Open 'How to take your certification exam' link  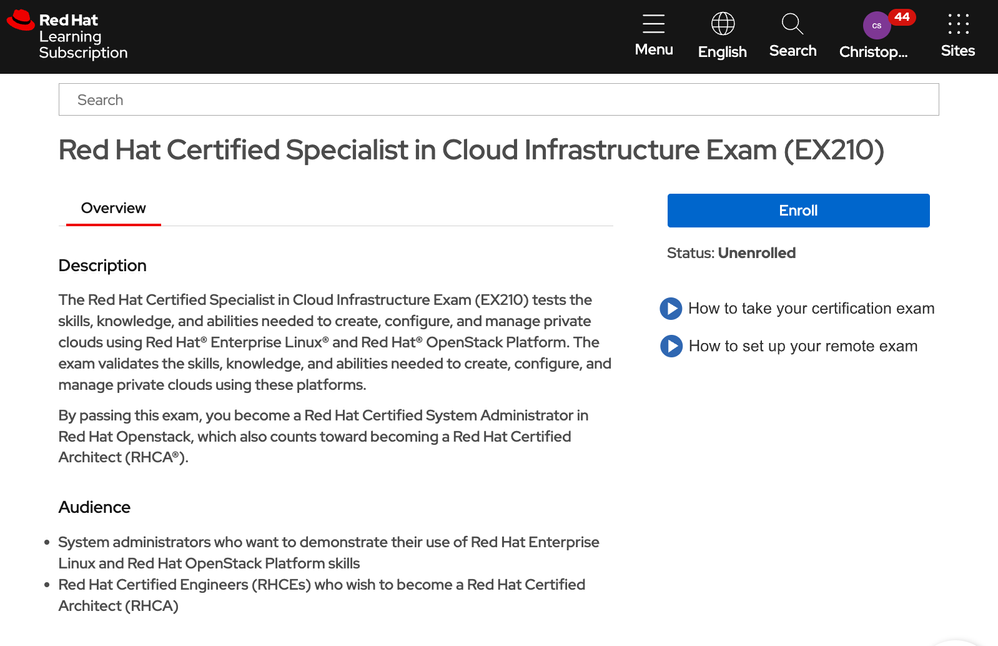click(811, 309)
